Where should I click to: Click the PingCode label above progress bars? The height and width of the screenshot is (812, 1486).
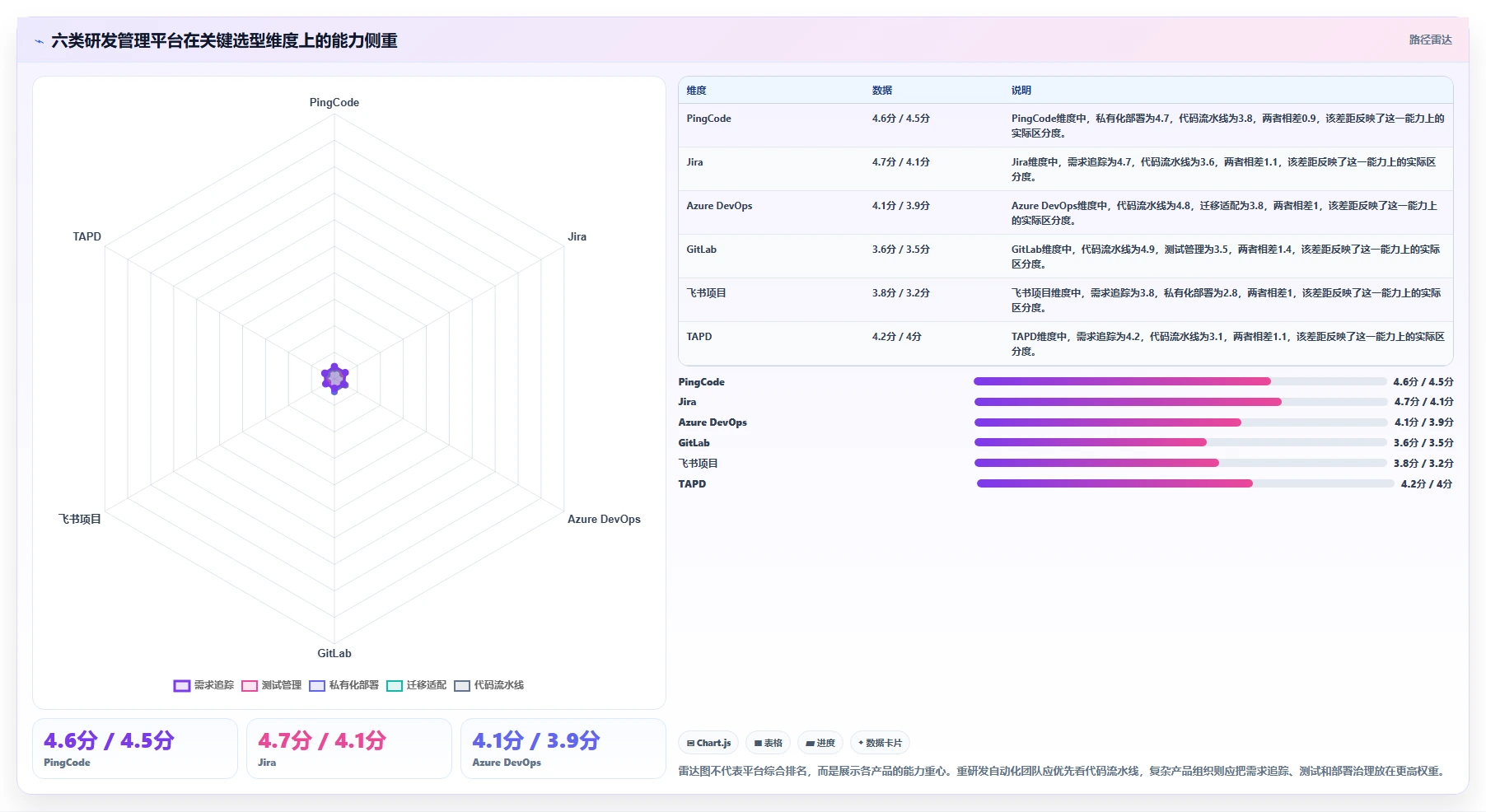click(701, 382)
